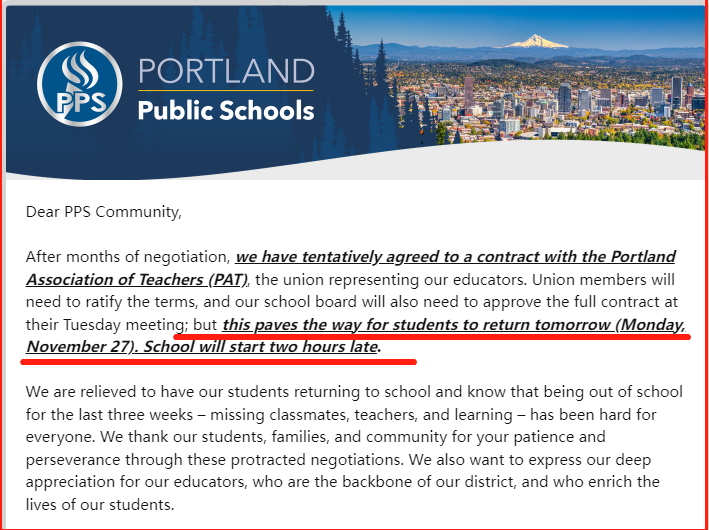Click the "Public Schools" banner text

225,109
